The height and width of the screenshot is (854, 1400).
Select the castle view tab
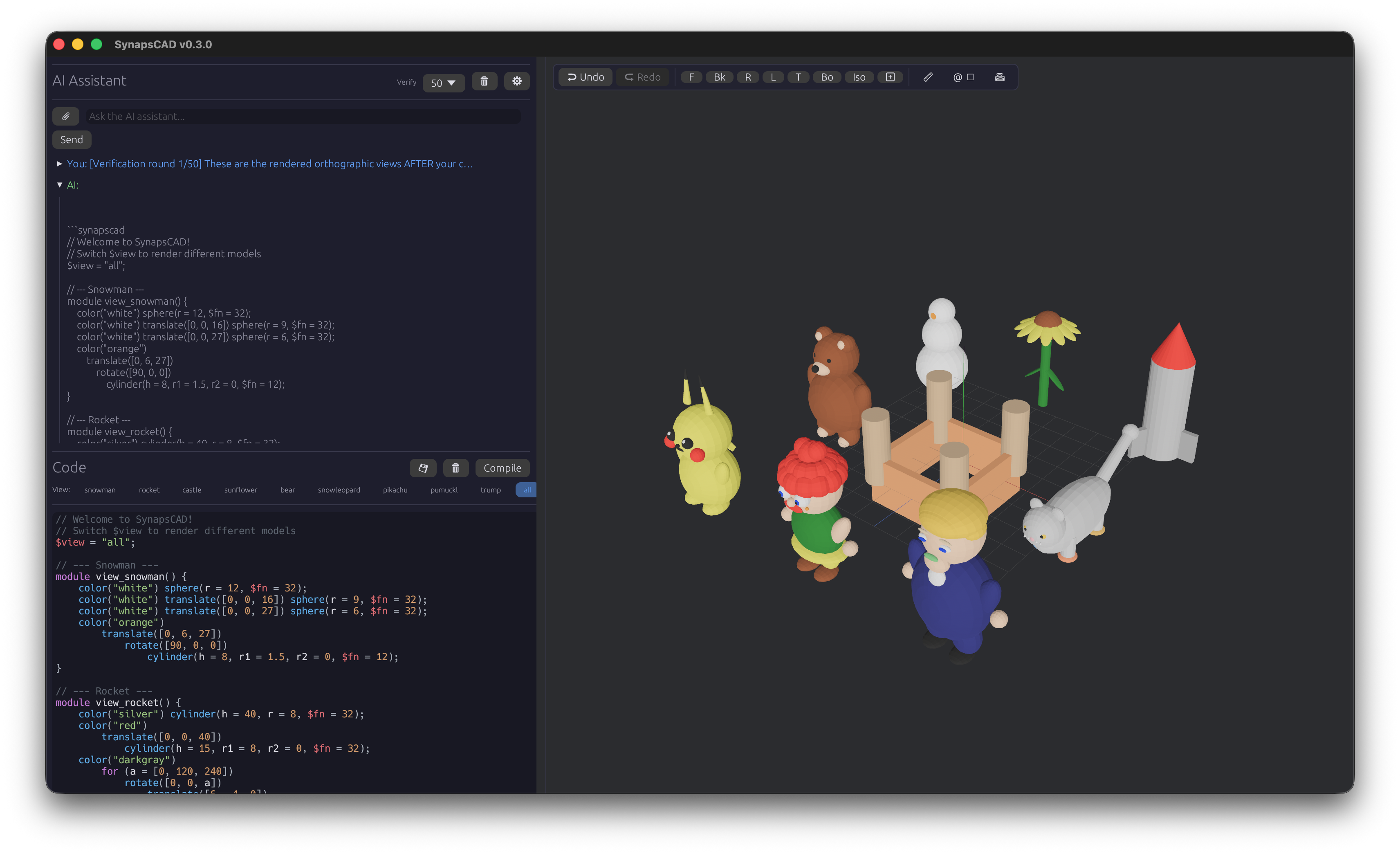tap(192, 490)
